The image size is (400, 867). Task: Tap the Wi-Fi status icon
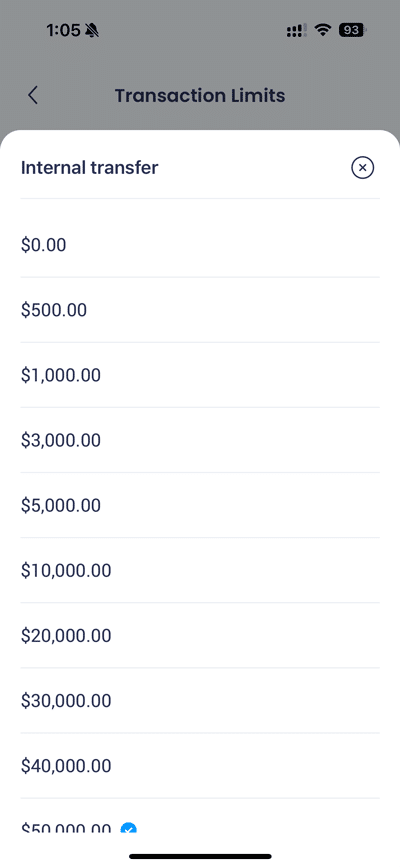pos(322,30)
